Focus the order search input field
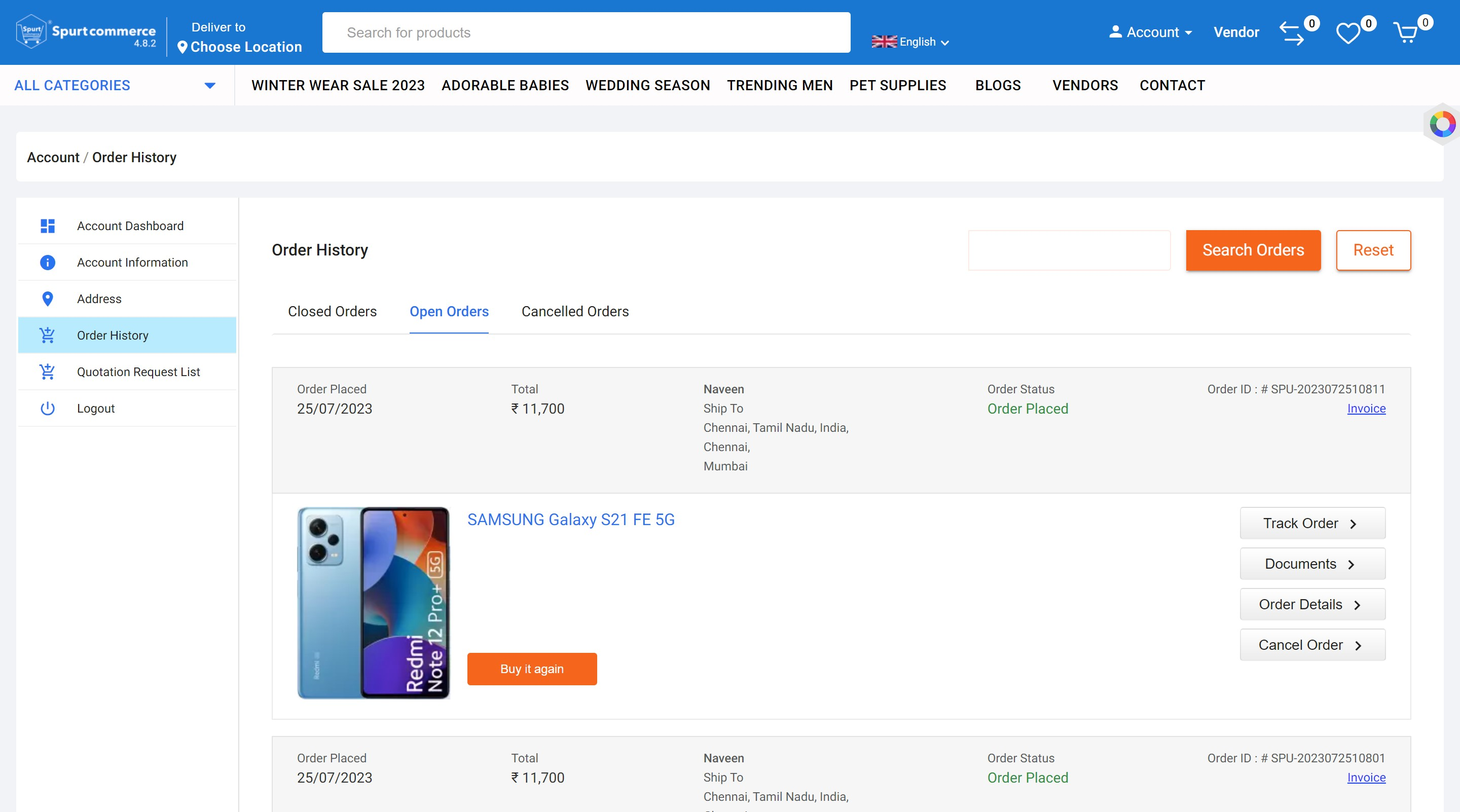This screenshot has height=812, width=1460. coord(1069,250)
